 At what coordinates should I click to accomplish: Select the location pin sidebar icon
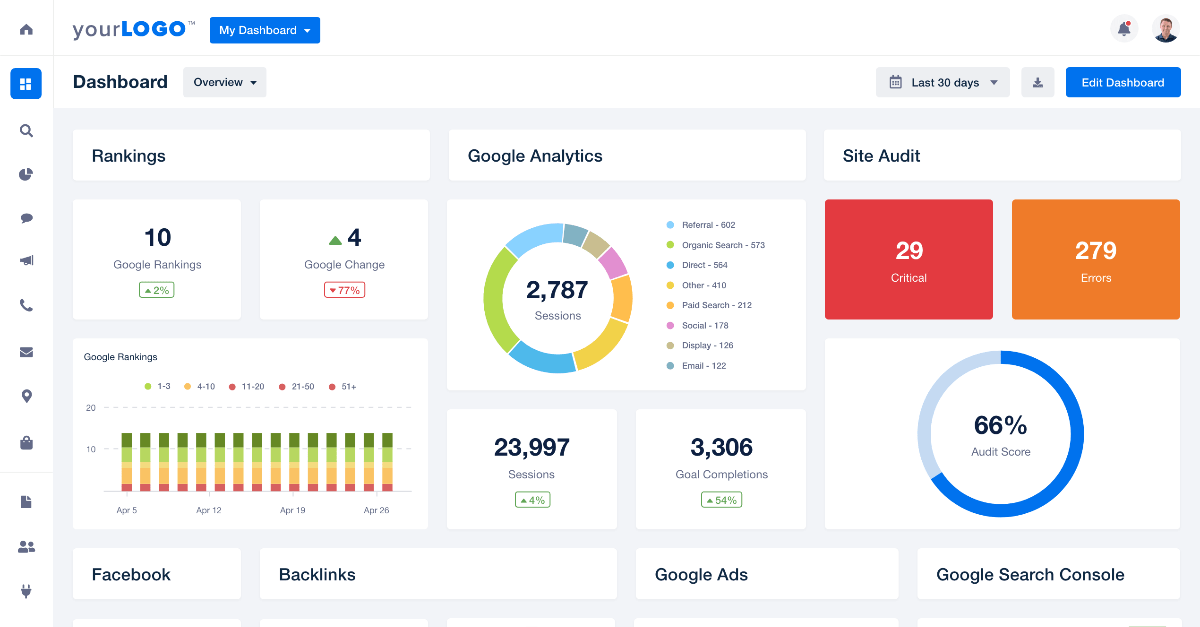(x=26, y=396)
